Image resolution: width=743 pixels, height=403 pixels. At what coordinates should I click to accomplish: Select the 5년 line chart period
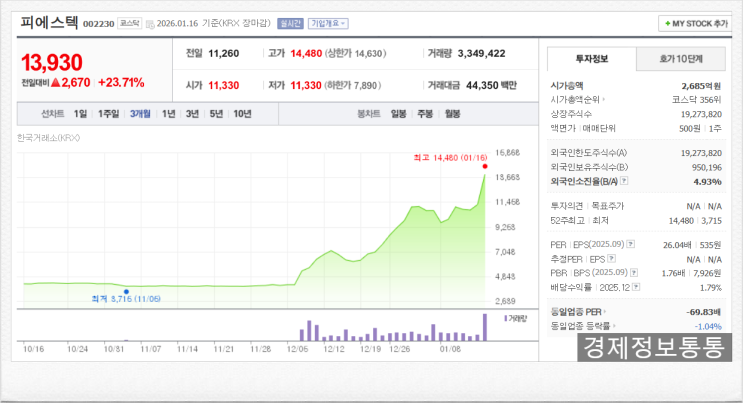[216, 114]
